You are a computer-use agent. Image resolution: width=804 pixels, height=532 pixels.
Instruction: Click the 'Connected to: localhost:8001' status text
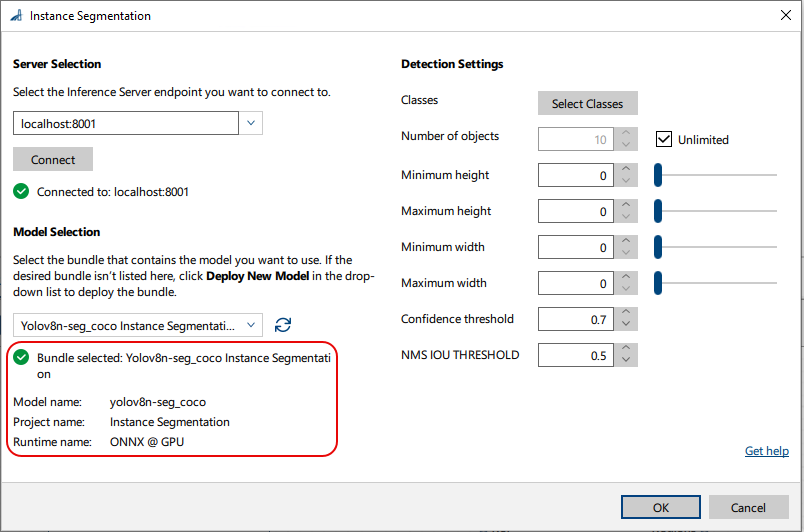[x=113, y=192]
